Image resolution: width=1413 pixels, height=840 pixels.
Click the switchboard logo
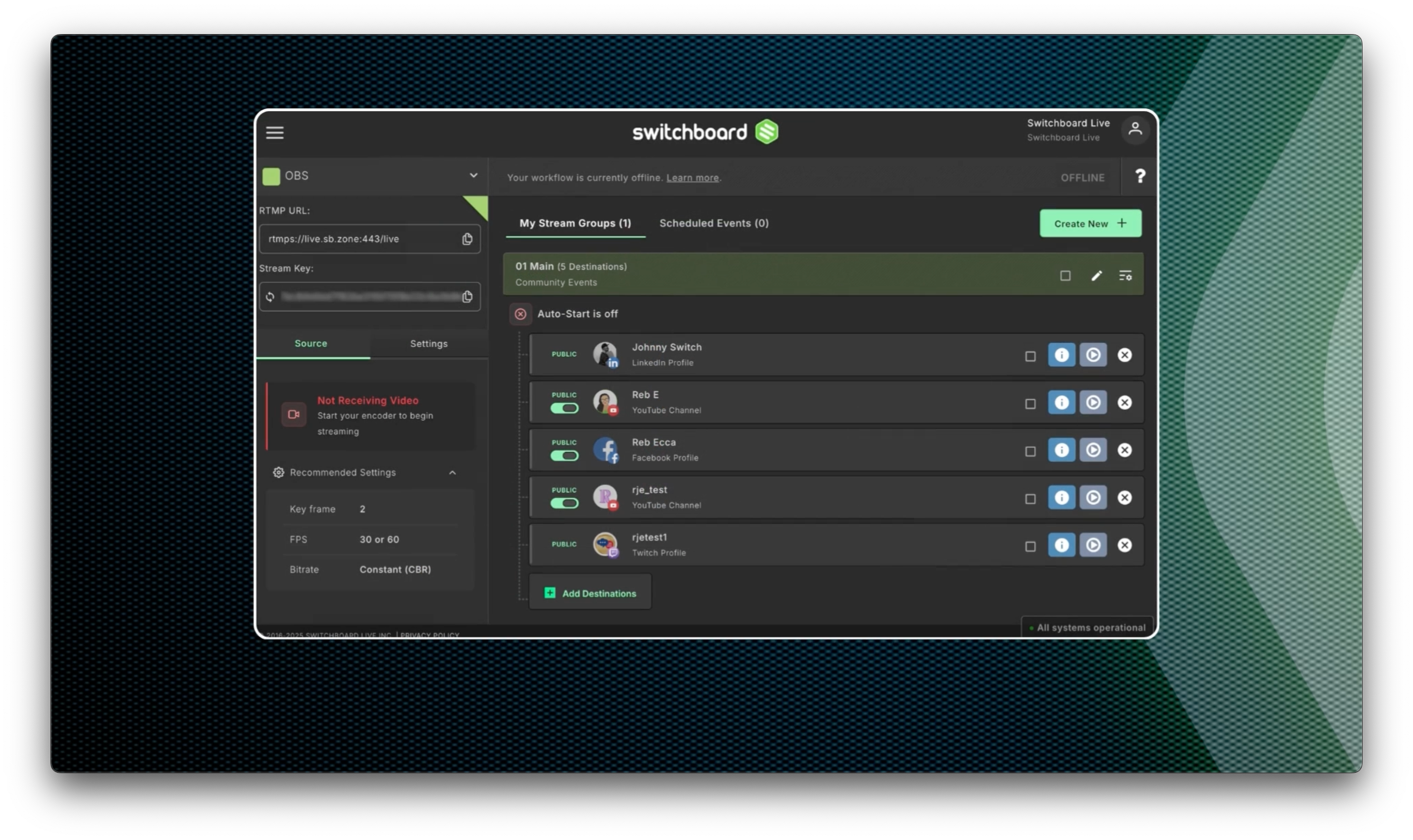pyautogui.click(x=706, y=132)
